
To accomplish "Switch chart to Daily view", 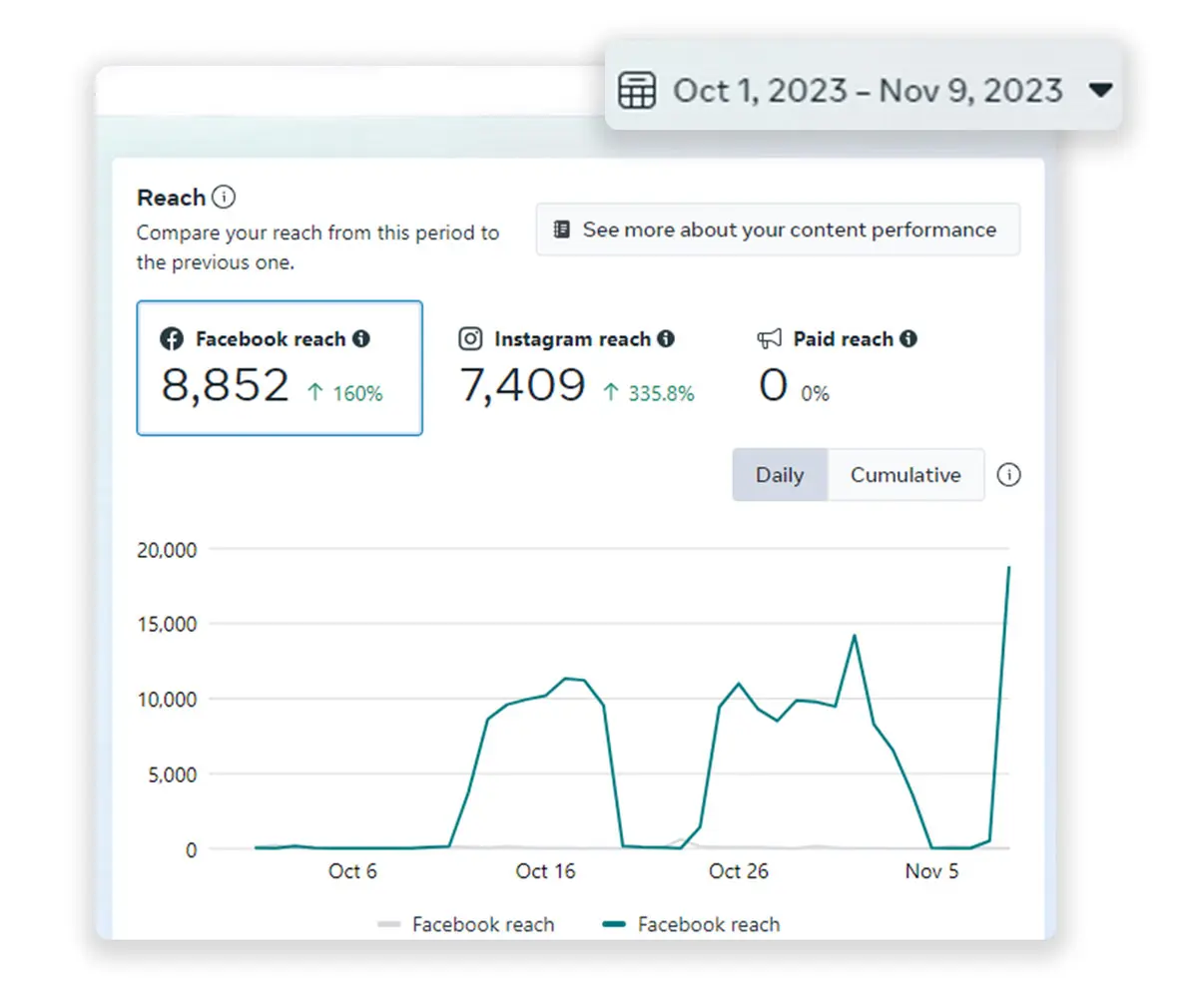I will click(x=779, y=475).
